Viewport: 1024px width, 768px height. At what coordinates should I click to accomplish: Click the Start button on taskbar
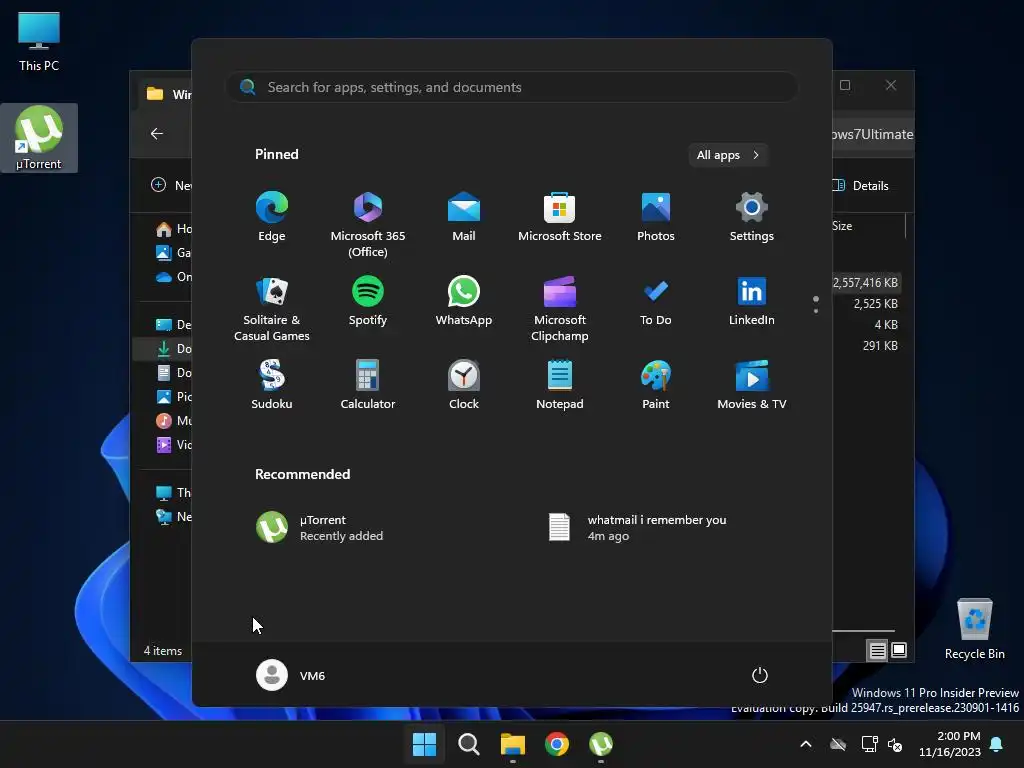424,744
